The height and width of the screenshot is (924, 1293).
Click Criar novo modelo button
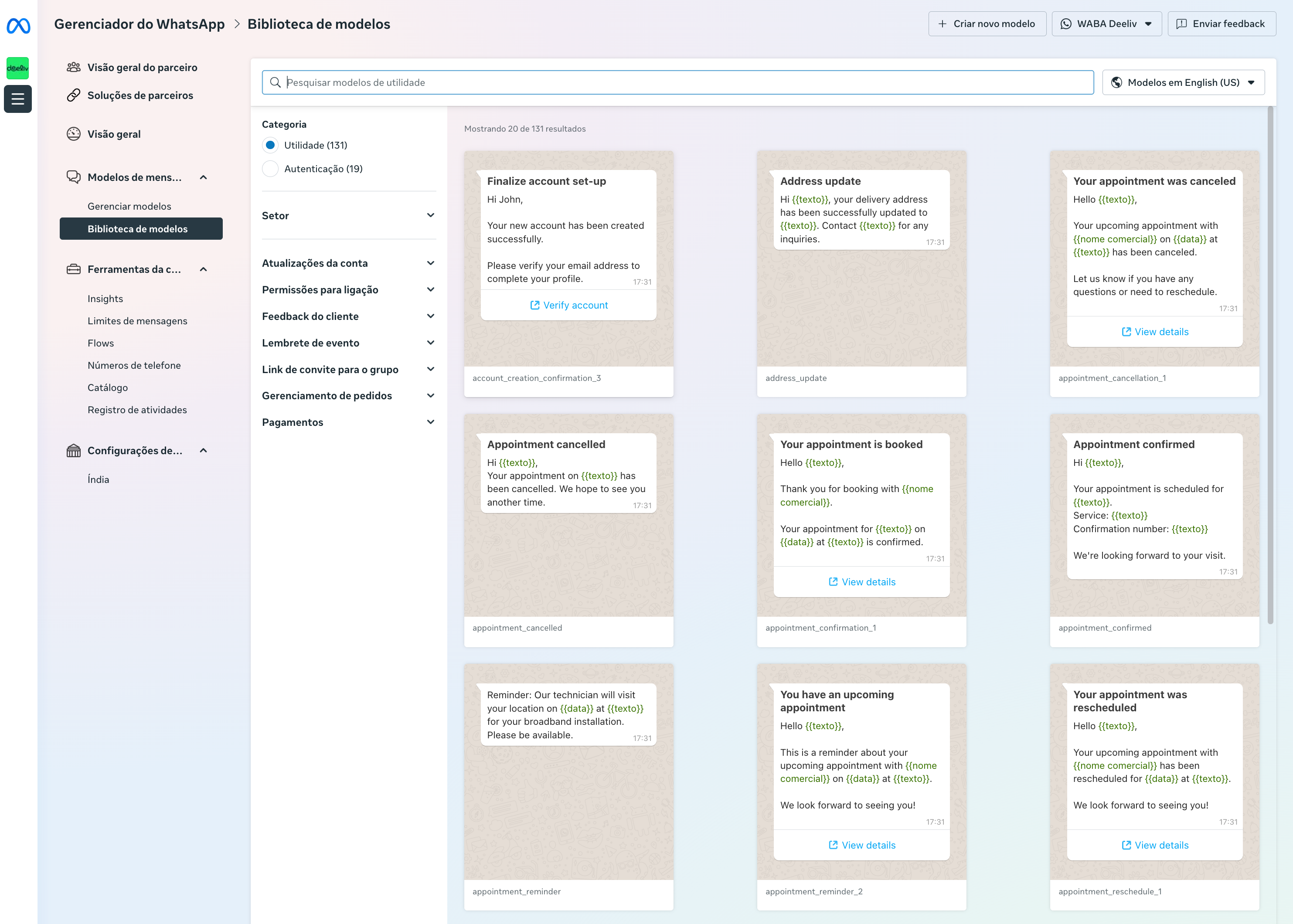coord(987,24)
